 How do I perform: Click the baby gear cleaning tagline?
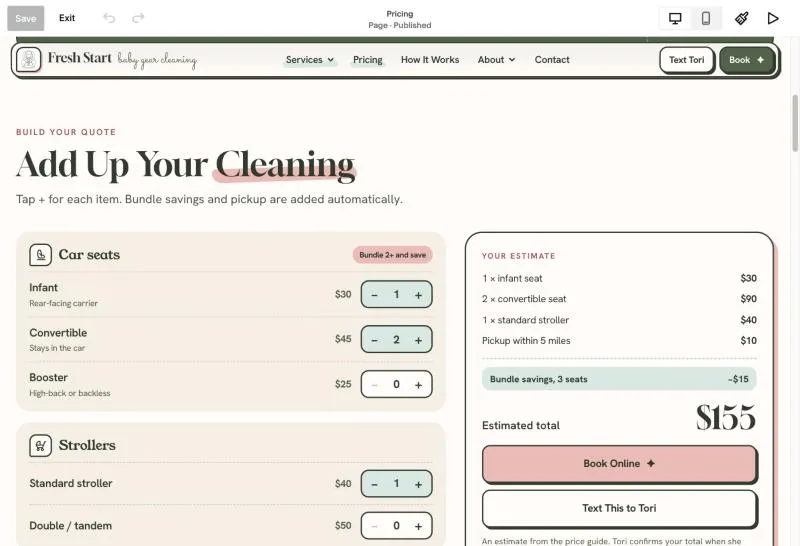157,61
